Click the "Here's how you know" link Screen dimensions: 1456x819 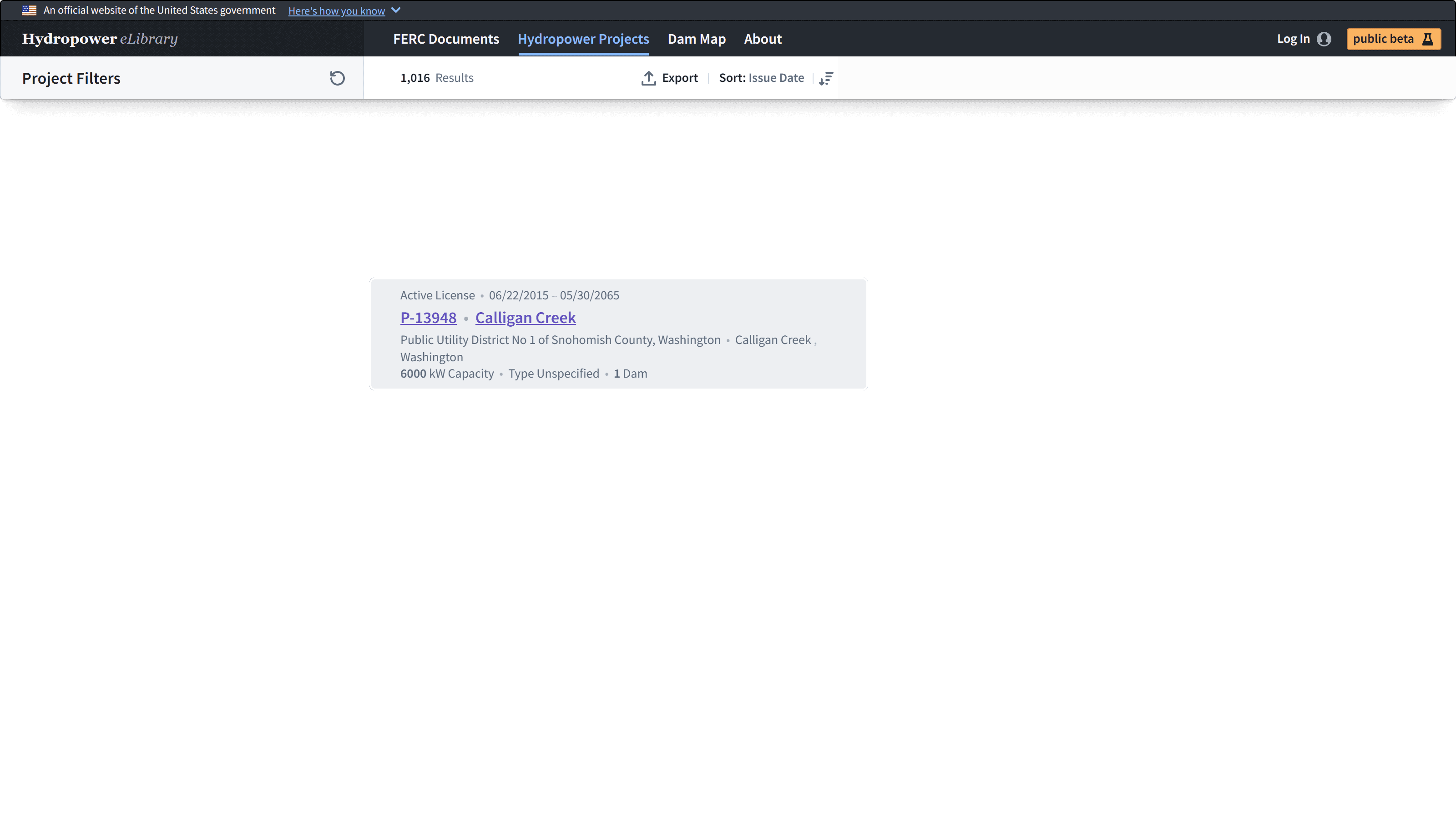coord(336,11)
